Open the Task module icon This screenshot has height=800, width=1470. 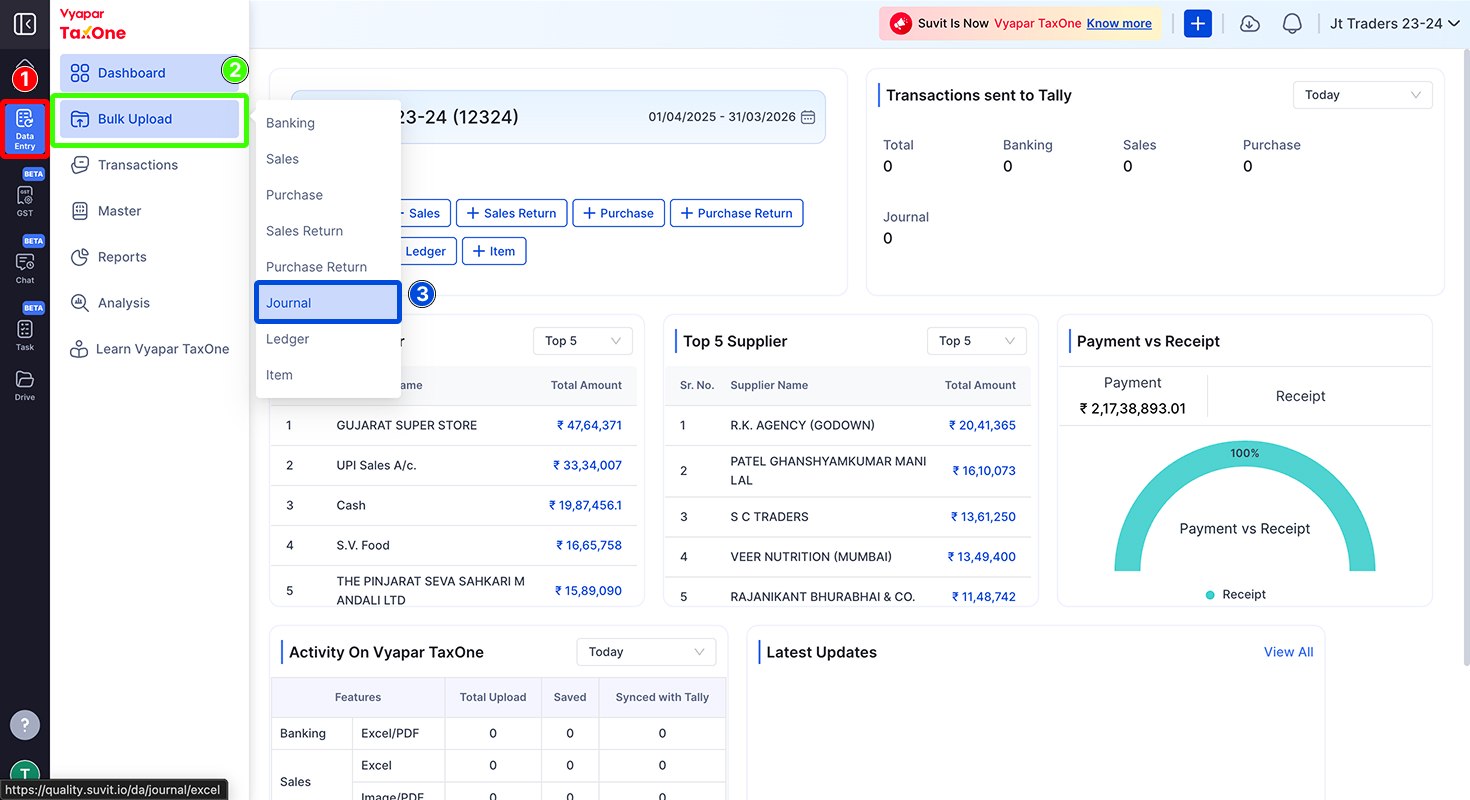(25, 334)
